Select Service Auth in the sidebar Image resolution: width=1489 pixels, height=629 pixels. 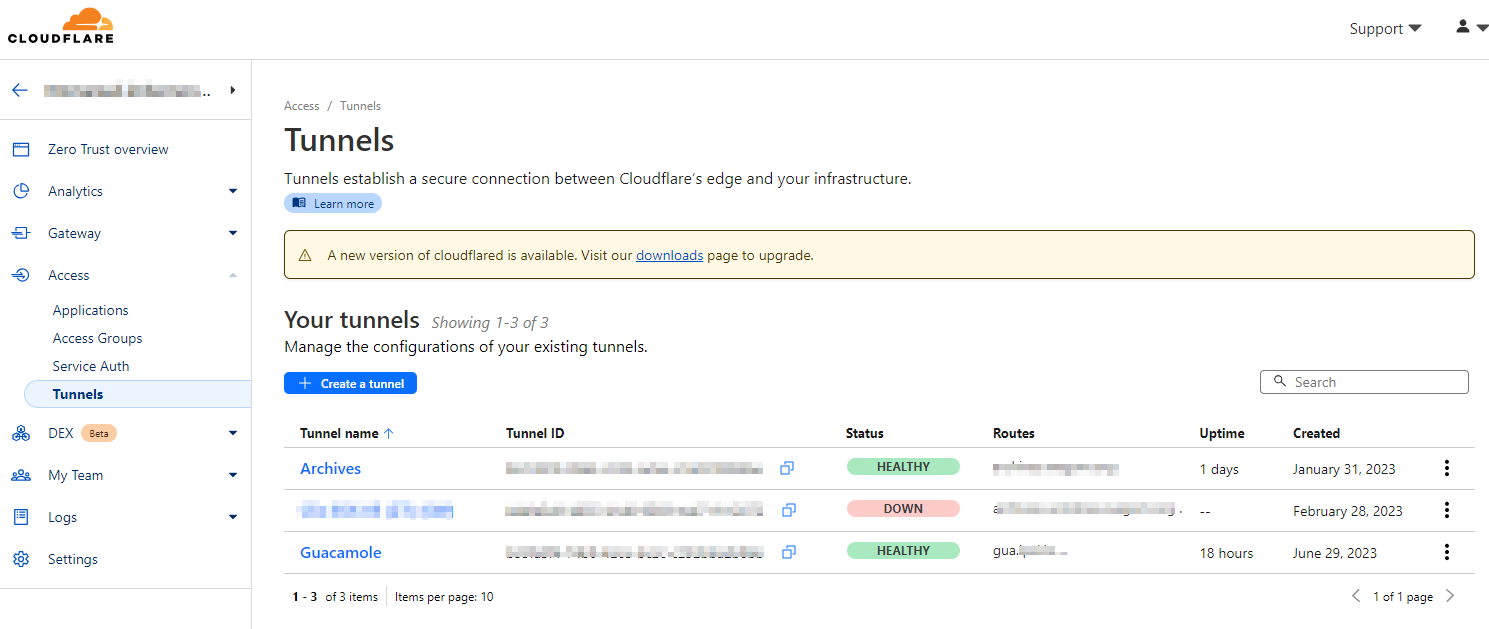pyautogui.click(x=91, y=366)
